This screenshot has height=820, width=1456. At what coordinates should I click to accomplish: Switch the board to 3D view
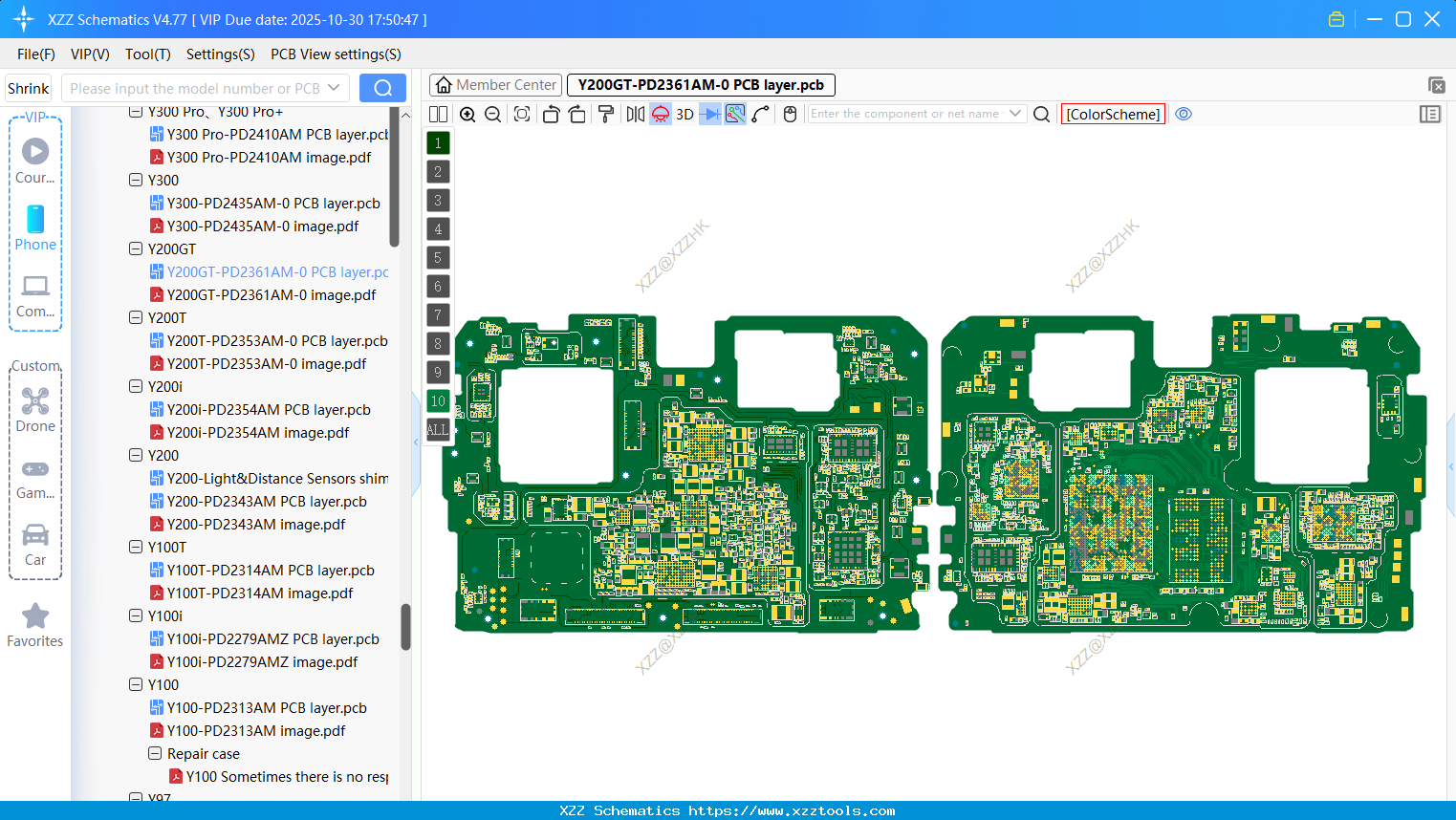tap(684, 114)
